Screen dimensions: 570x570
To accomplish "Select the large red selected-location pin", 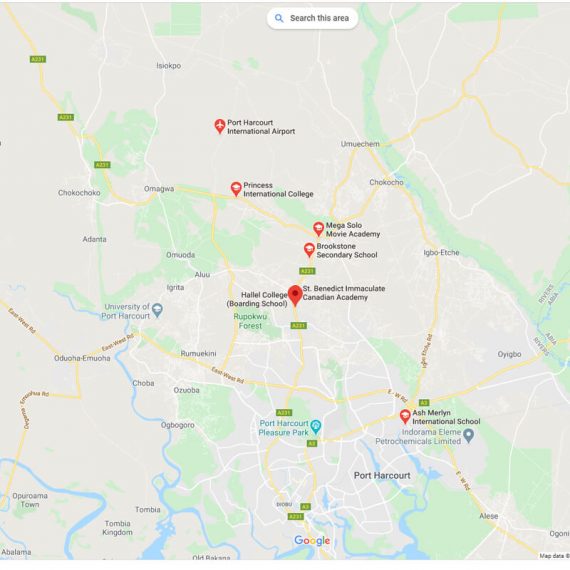I will tap(295, 296).
